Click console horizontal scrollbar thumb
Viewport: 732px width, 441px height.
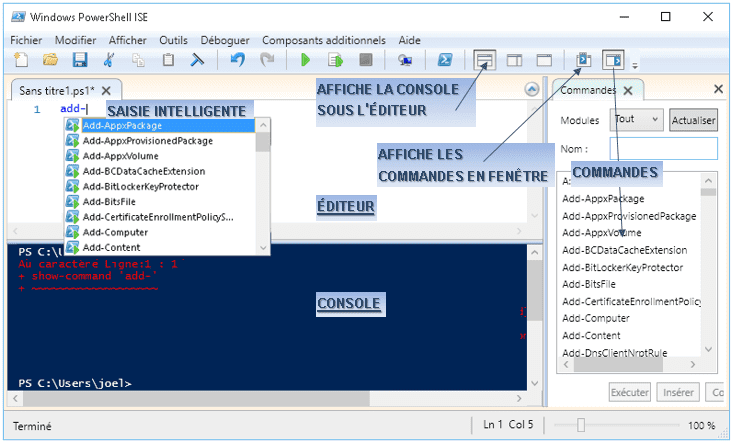click(x=196, y=399)
